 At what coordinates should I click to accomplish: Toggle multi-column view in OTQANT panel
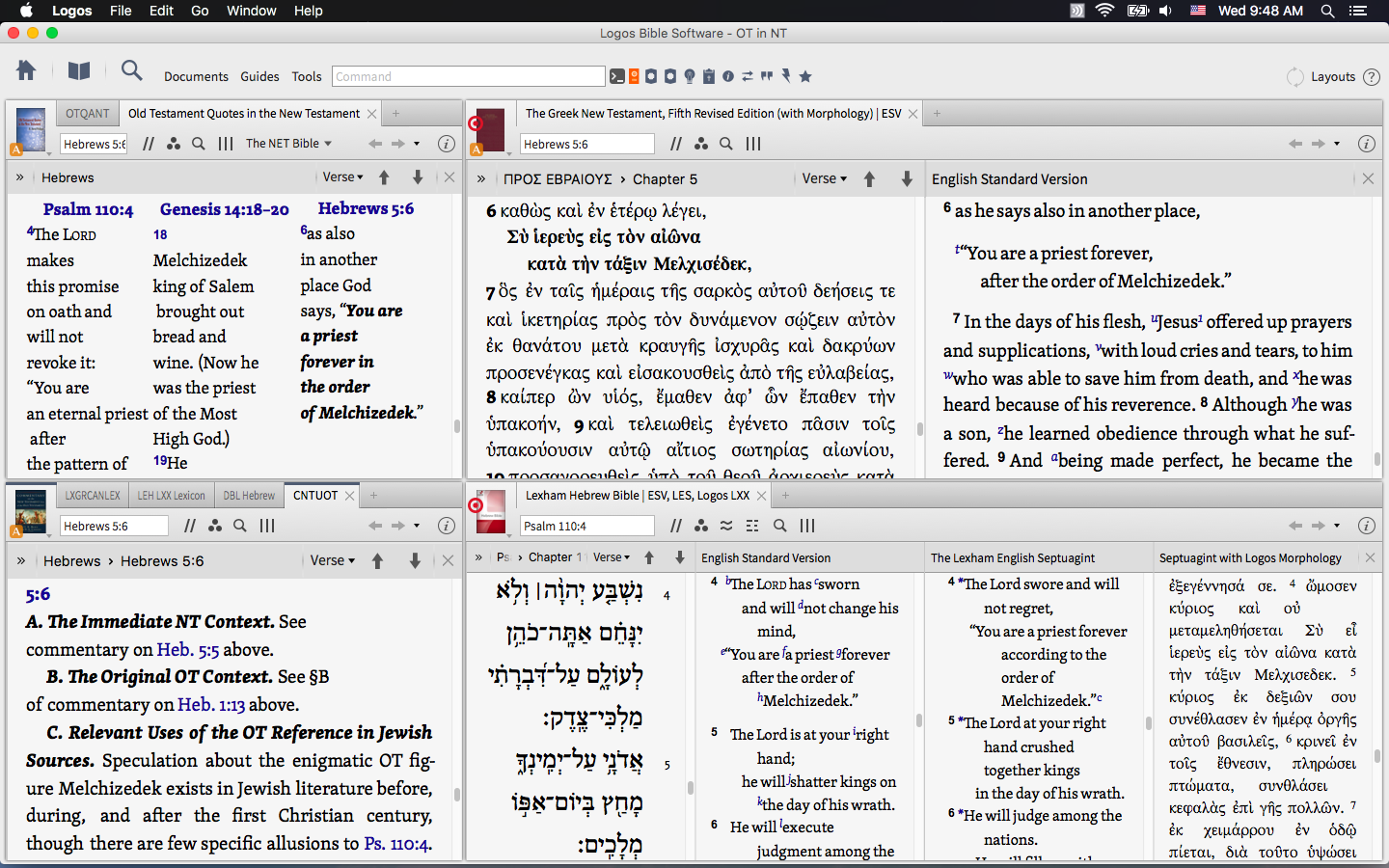pyautogui.click(x=226, y=144)
